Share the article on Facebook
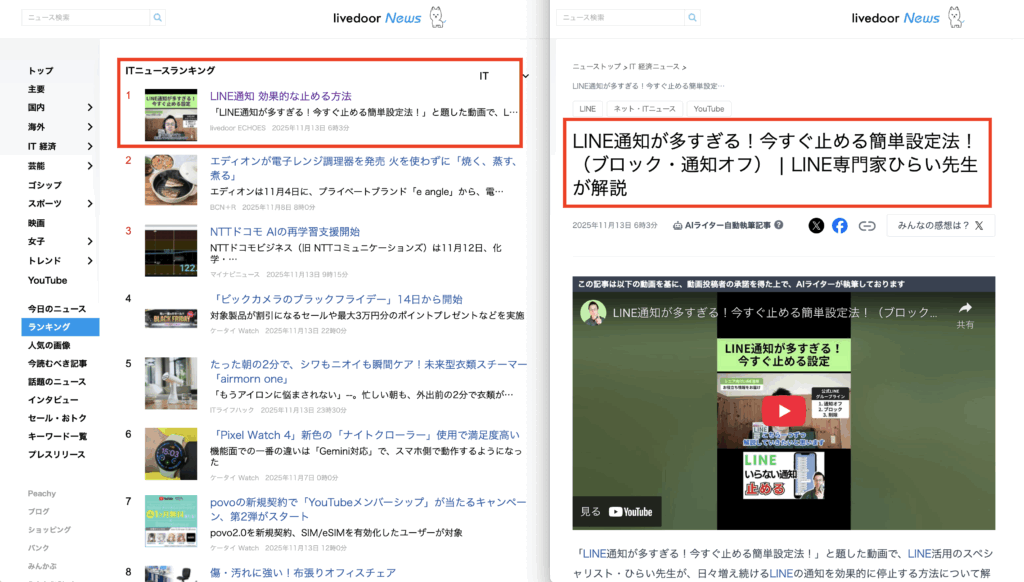Screen dimensions: 1024x582 tap(840, 225)
